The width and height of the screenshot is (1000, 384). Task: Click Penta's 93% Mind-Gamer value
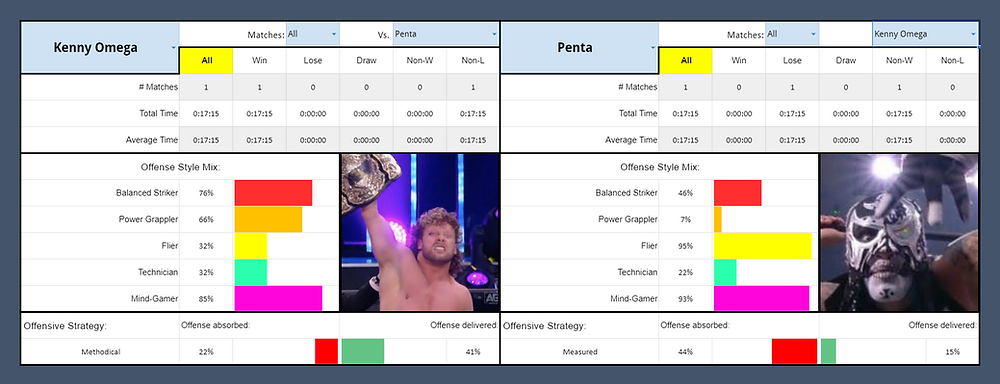(x=685, y=299)
